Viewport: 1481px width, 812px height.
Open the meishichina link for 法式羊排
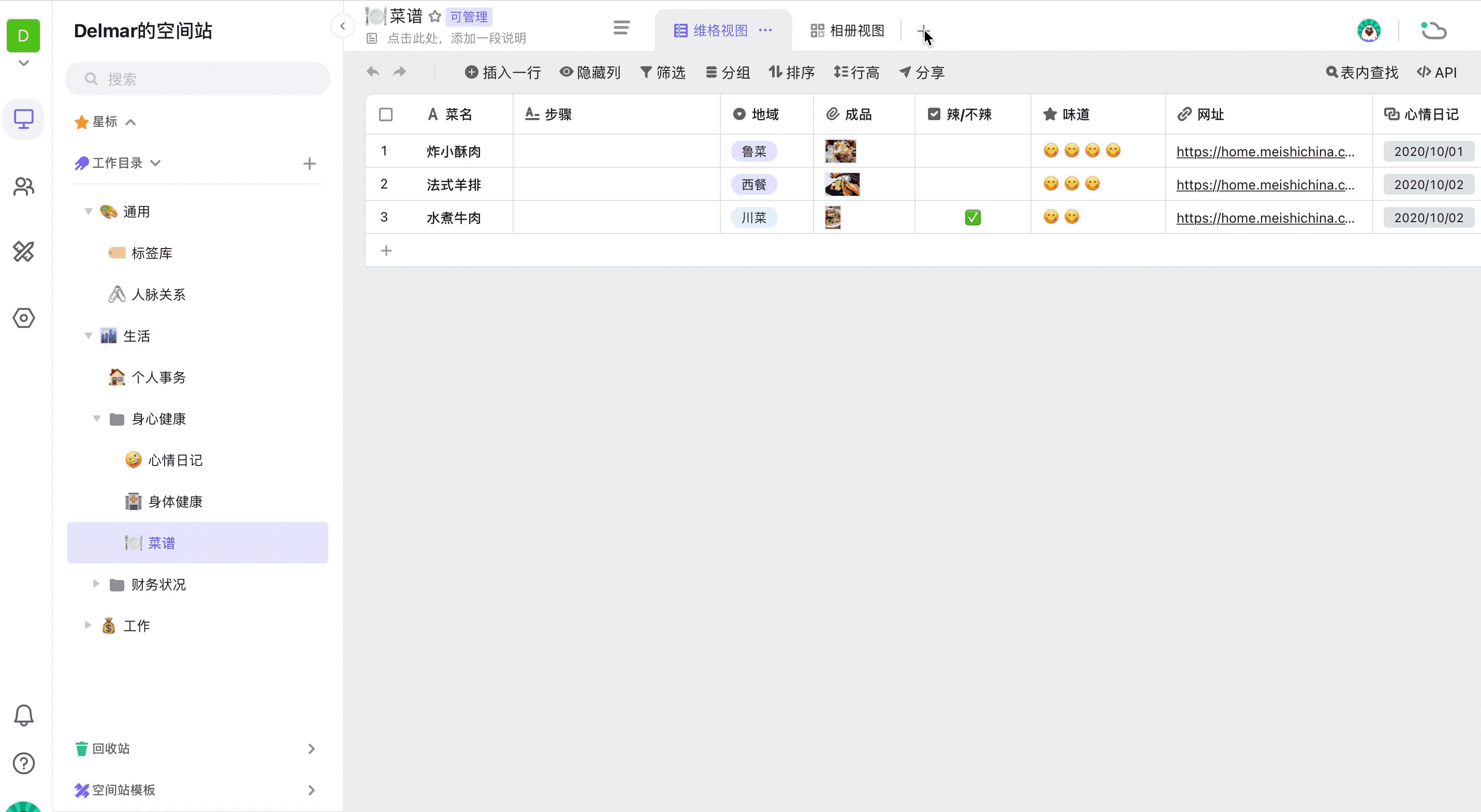click(x=1265, y=184)
